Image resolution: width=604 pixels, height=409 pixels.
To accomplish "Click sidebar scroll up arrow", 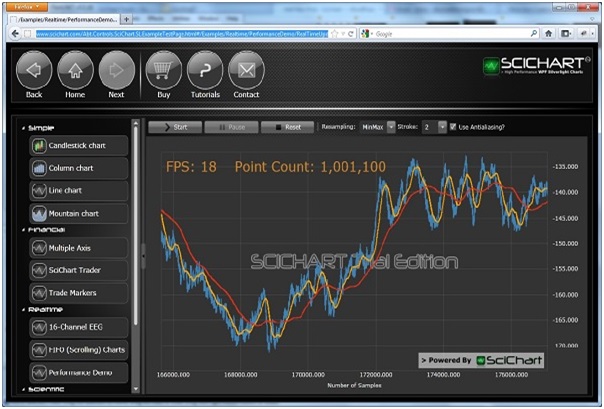I will point(136,123).
